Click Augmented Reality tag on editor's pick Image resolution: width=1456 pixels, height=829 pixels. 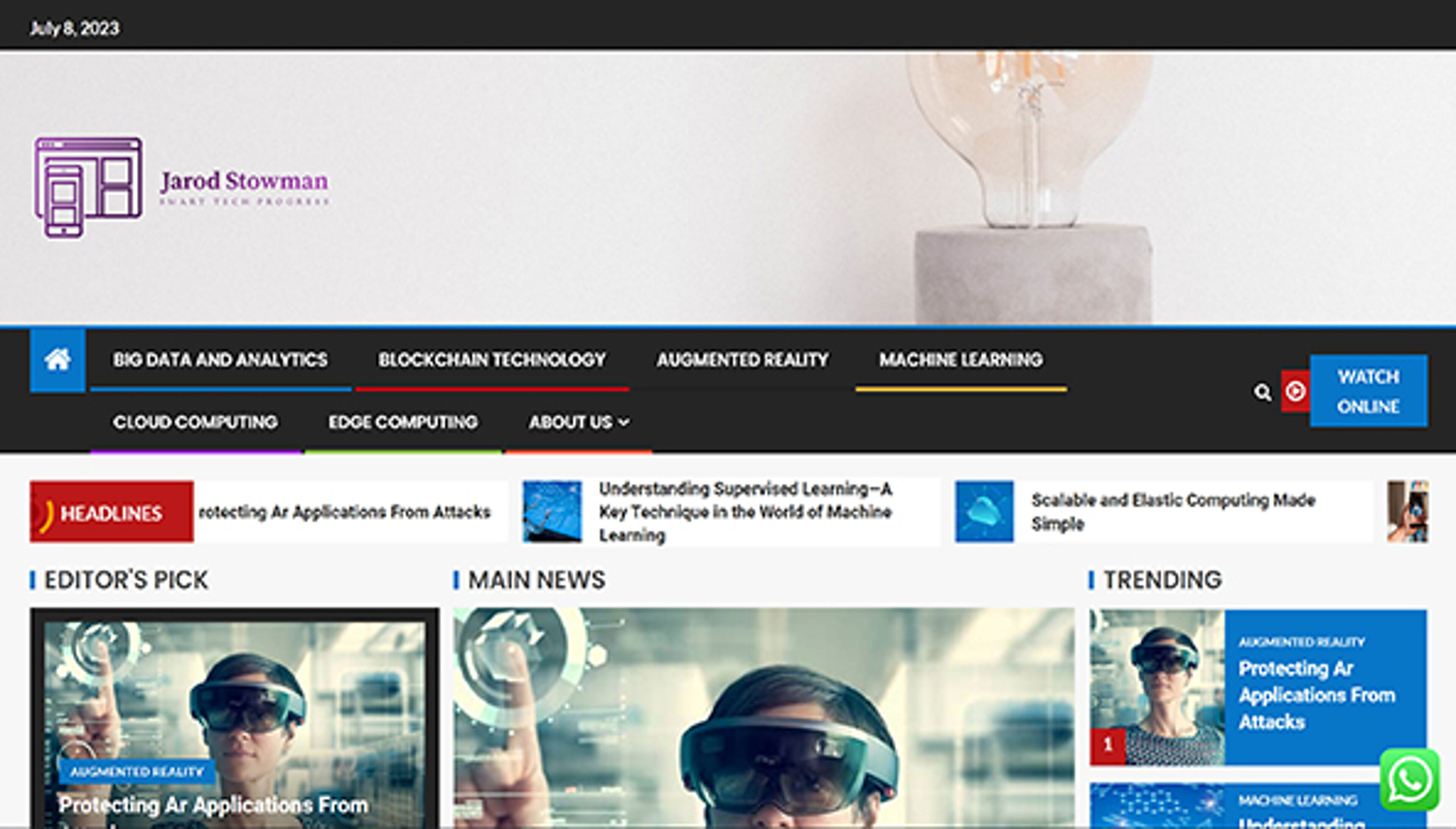tap(136, 771)
